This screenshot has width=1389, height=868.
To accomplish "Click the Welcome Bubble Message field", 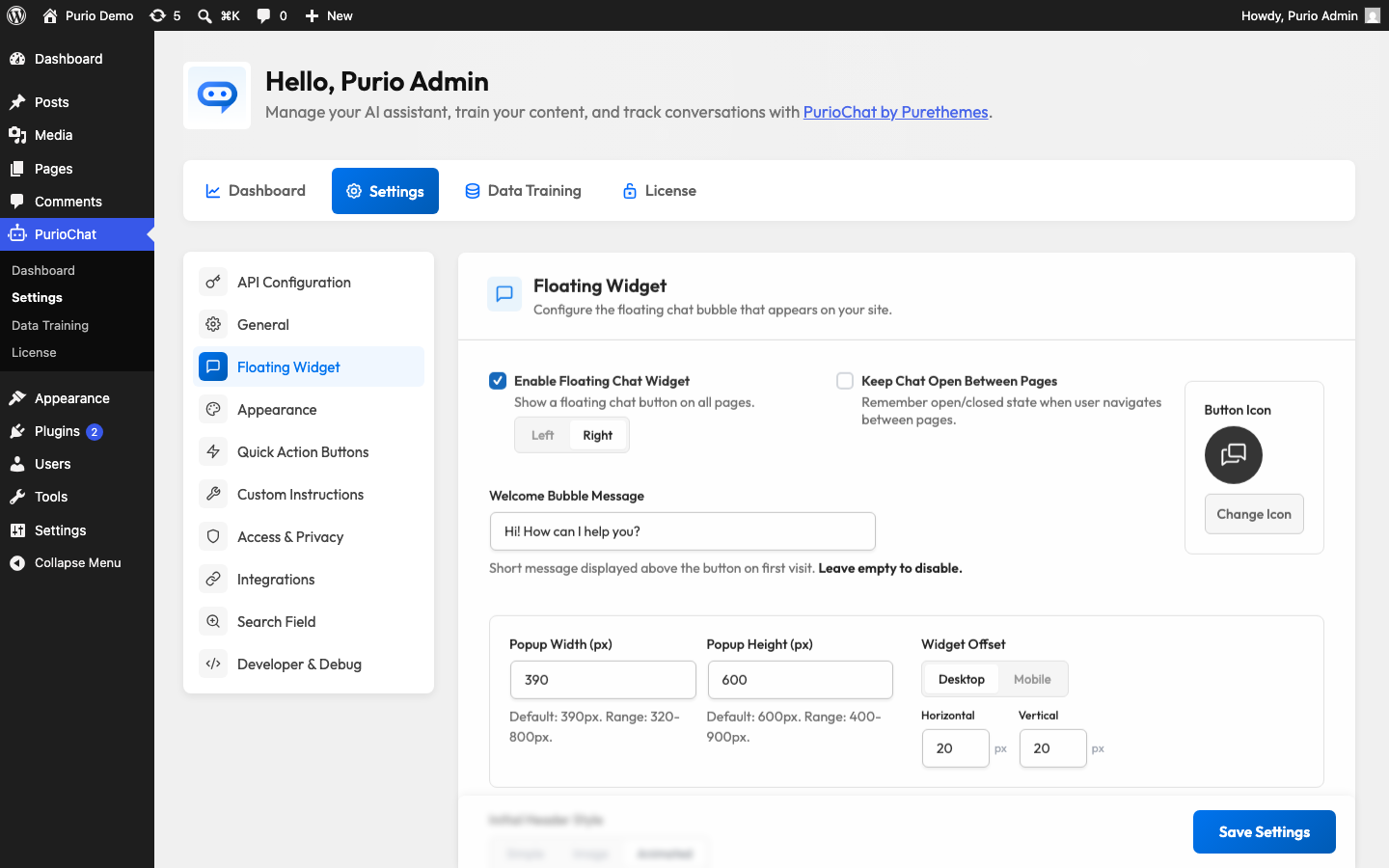I will (x=682, y=531).
